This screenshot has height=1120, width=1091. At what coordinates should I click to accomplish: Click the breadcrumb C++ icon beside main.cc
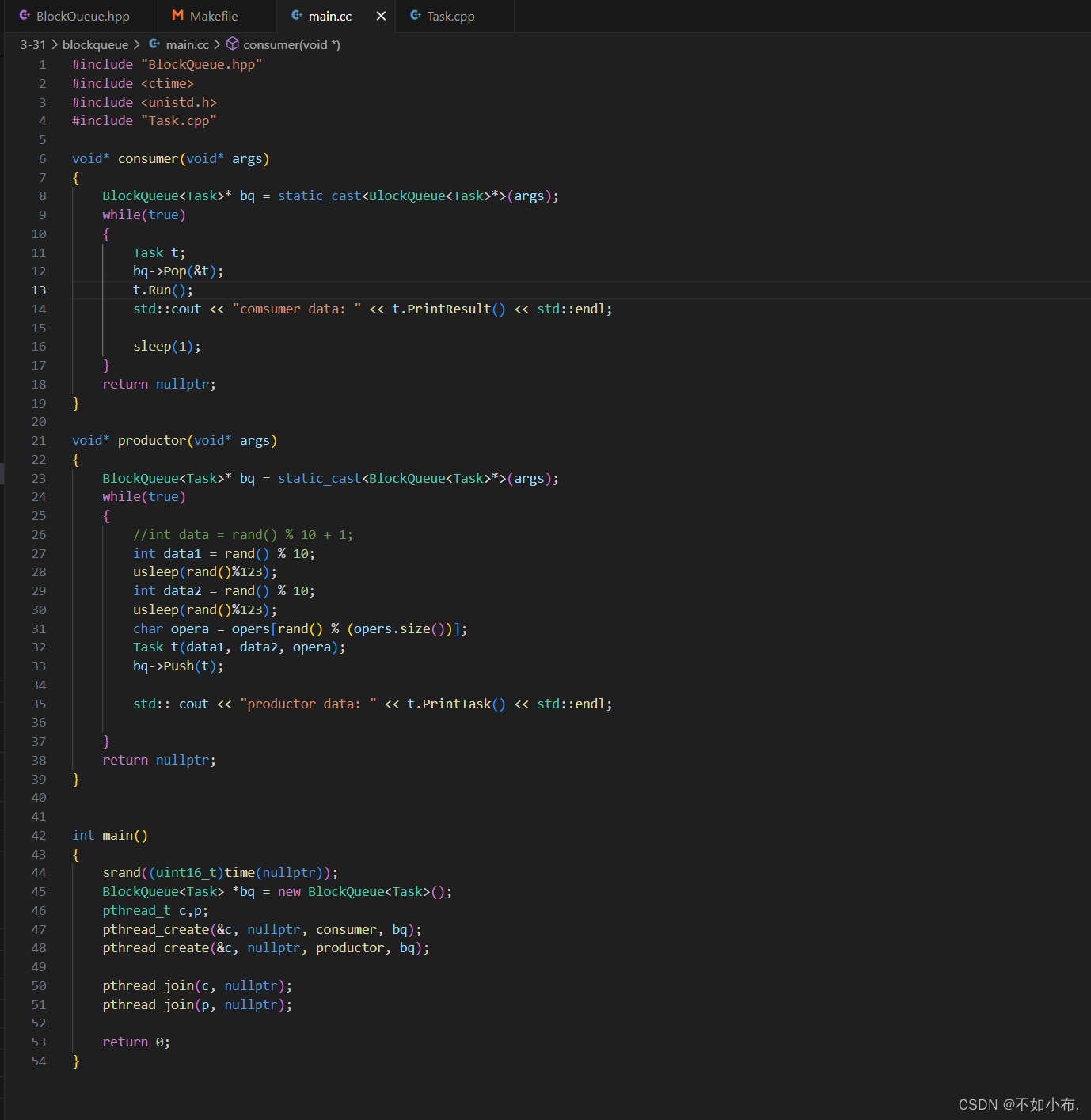click(x=155, y=44)
